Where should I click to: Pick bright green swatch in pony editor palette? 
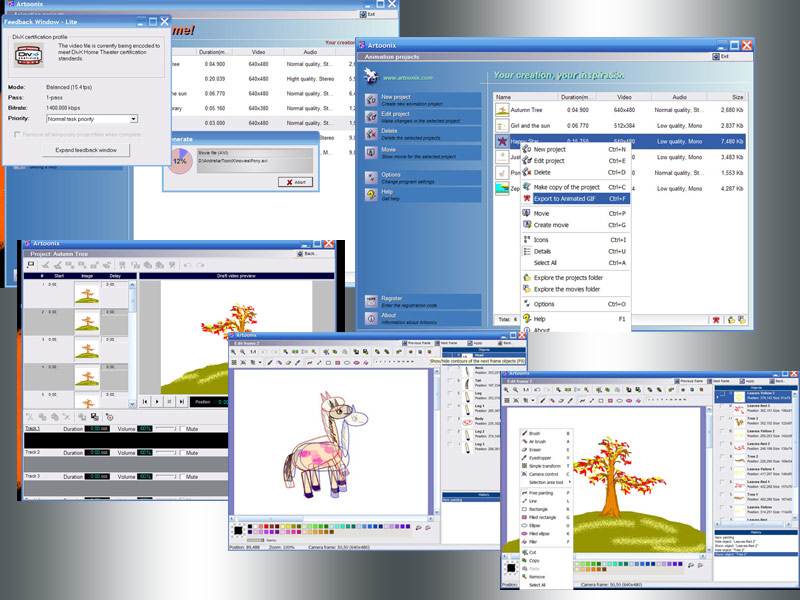coord(315,526)
